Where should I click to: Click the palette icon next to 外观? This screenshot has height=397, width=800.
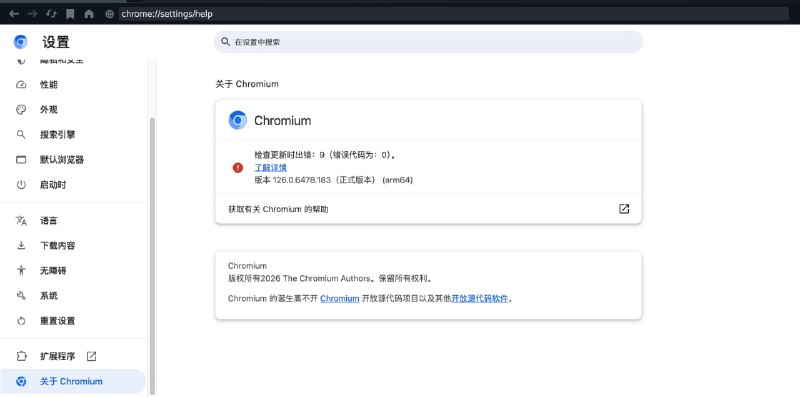pos(21,110)
